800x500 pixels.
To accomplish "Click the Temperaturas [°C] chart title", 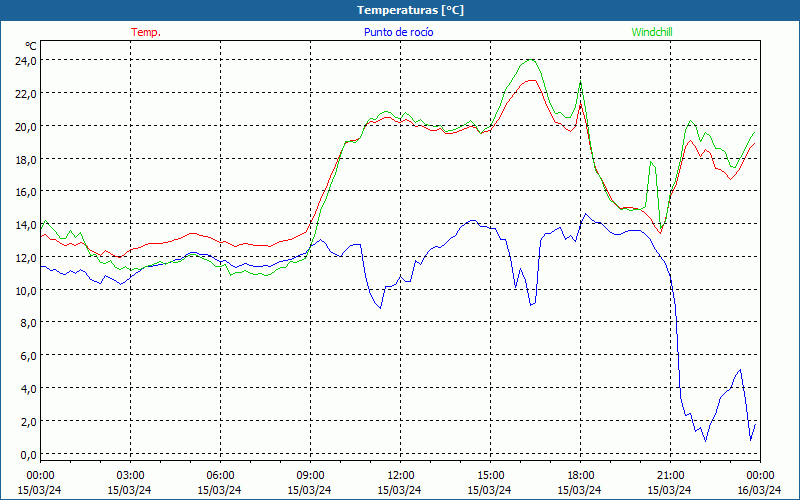I will (x=410, y=10).
